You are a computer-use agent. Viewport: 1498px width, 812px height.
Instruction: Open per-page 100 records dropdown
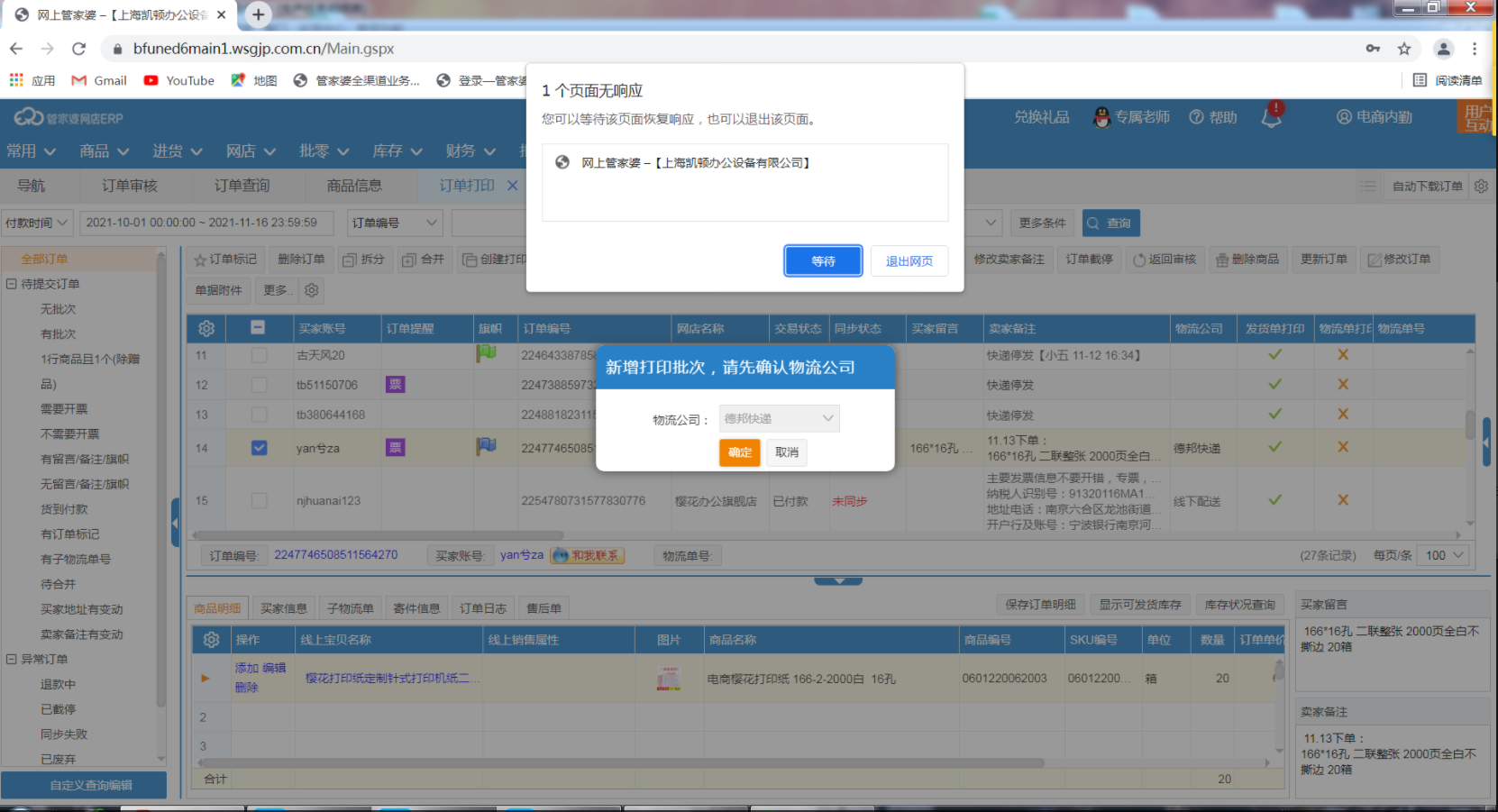point(1444,555)
